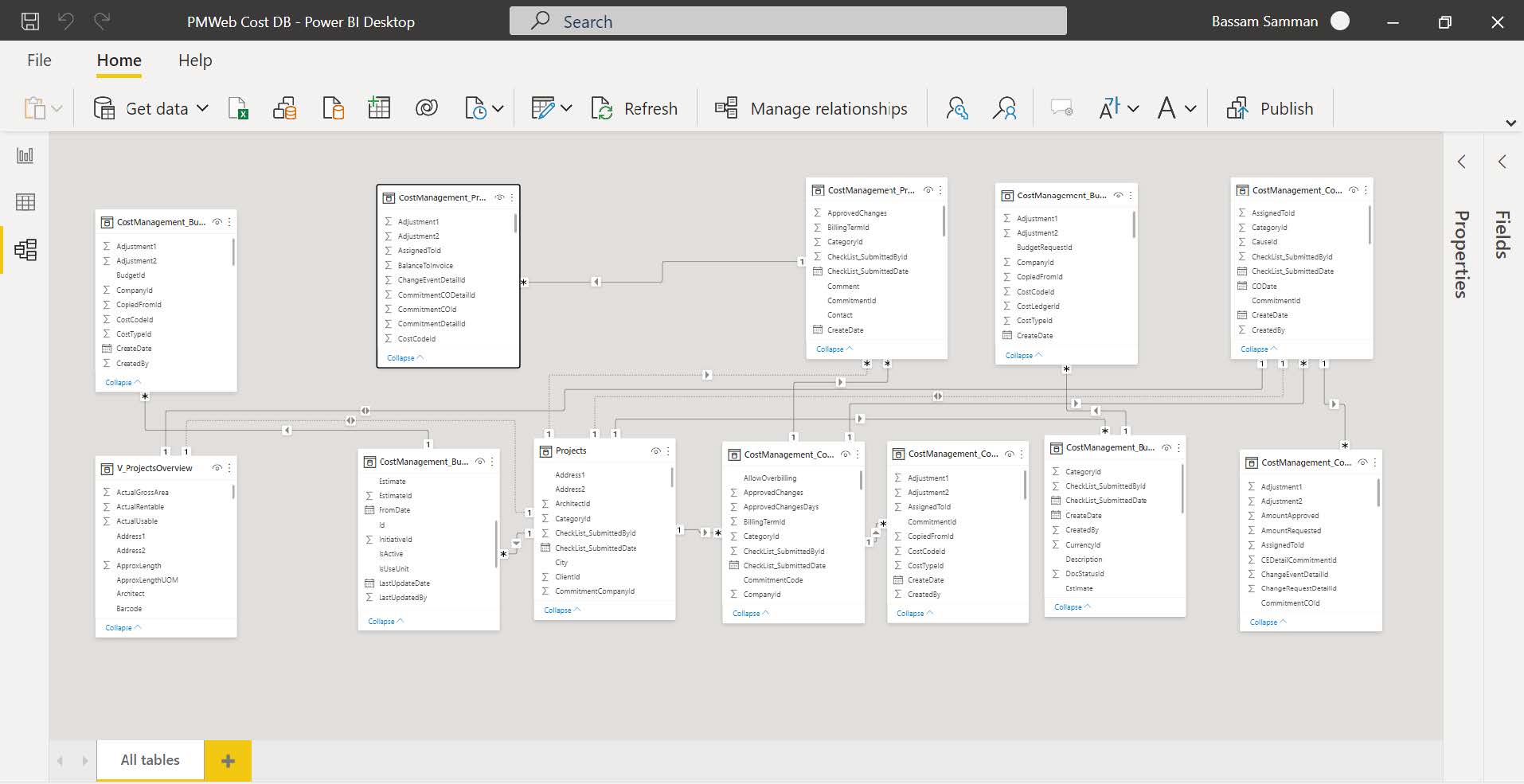The width and height of the screenshot is (1524, 784).
Task: Click the Refresh button
Action: point(635,108)
